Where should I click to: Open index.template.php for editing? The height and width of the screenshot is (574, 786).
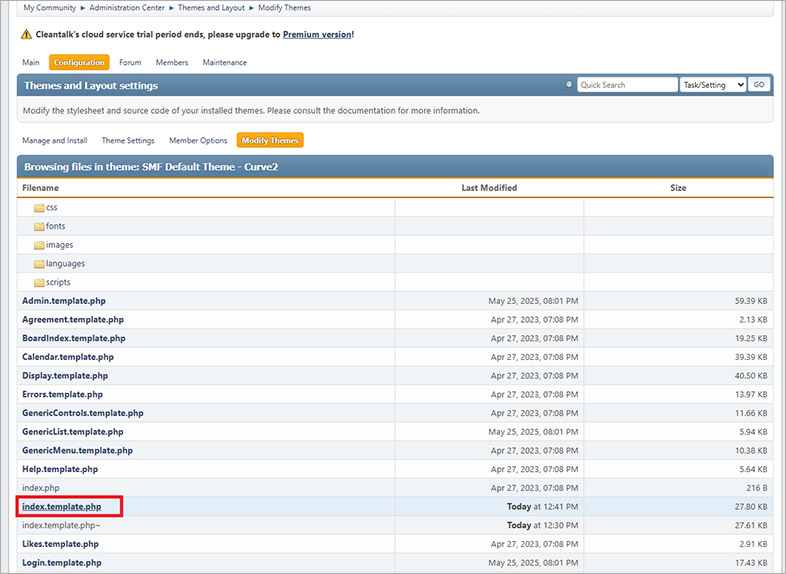[62, 507]
